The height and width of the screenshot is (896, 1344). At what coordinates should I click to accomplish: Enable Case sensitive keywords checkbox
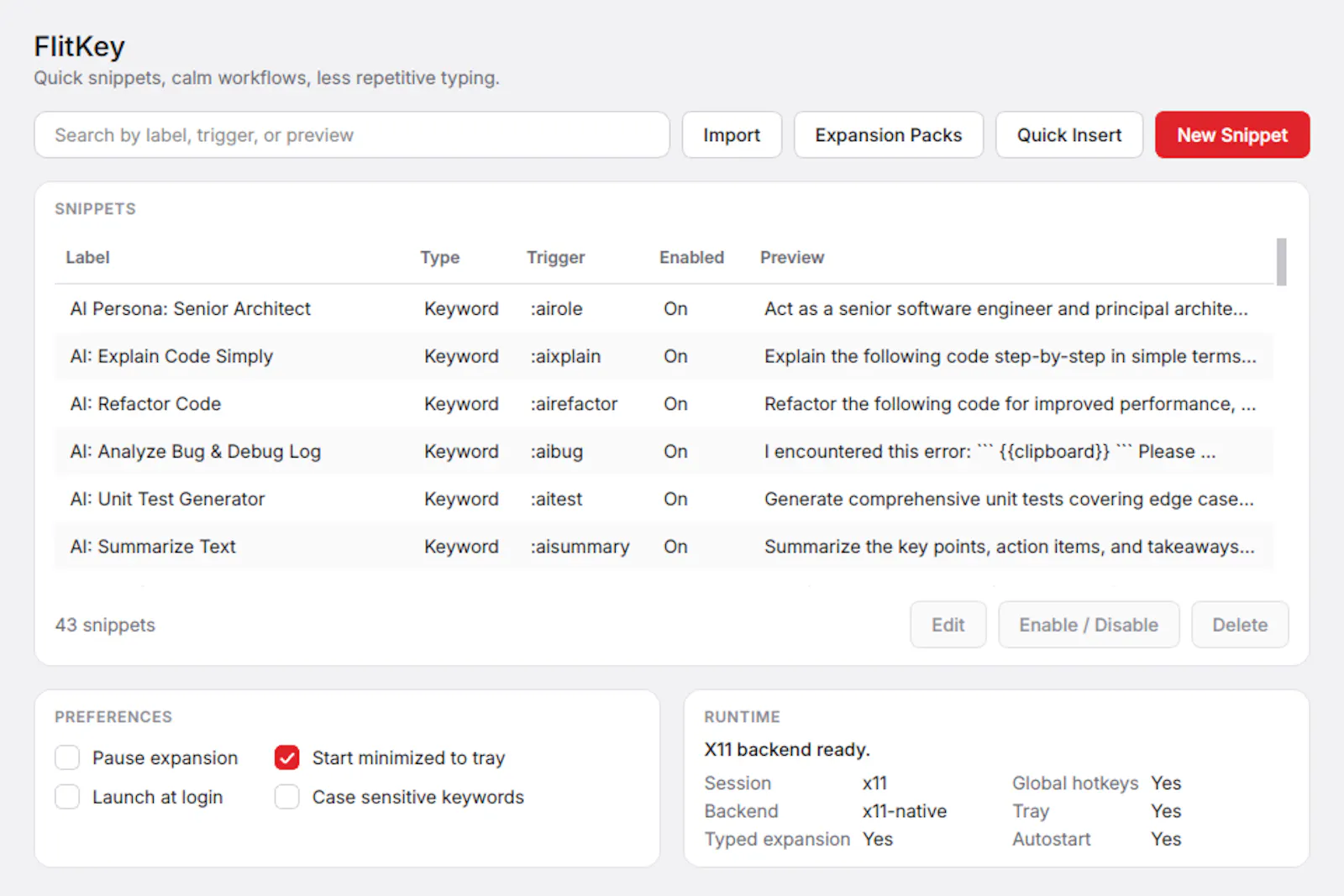tap(287, 797)
